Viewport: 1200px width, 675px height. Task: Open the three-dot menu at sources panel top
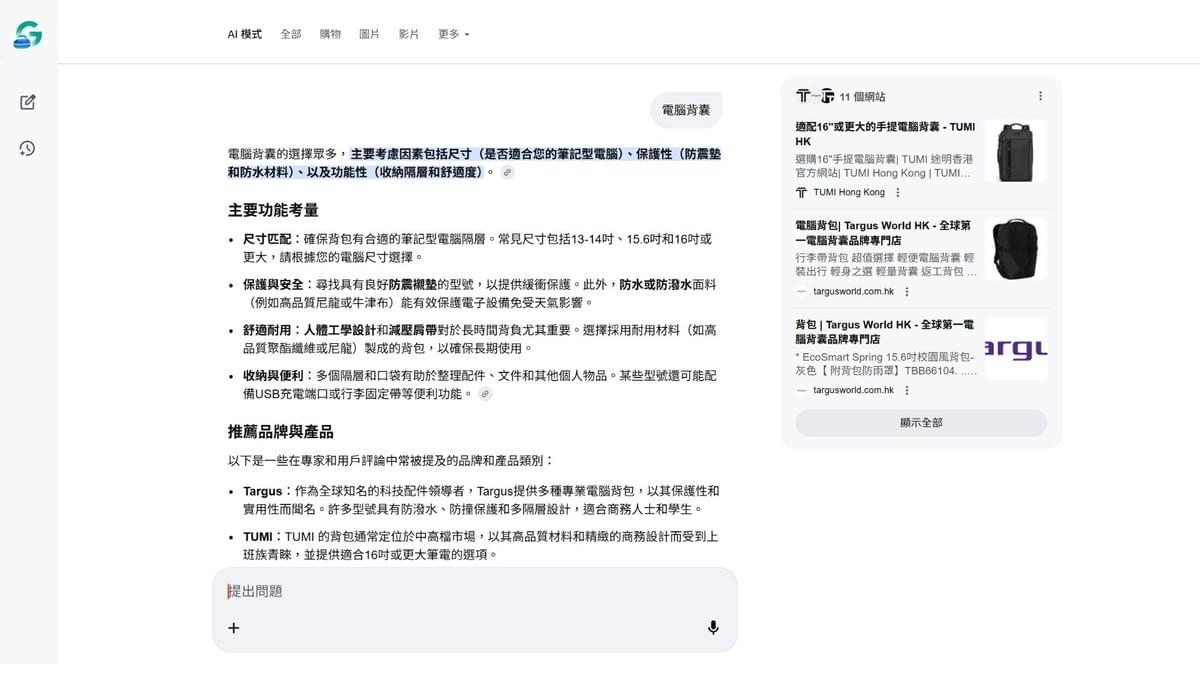click(x=1041, y=95)
